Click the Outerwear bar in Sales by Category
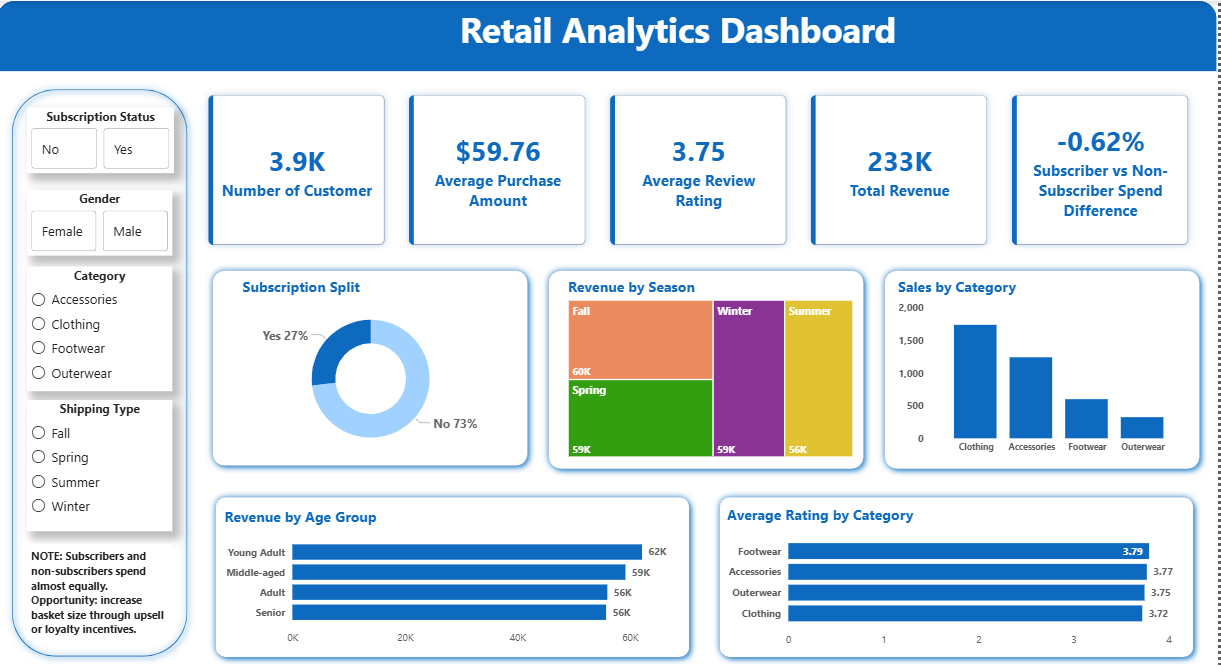Screen dimensions: 1221x667 [1142, 427]
